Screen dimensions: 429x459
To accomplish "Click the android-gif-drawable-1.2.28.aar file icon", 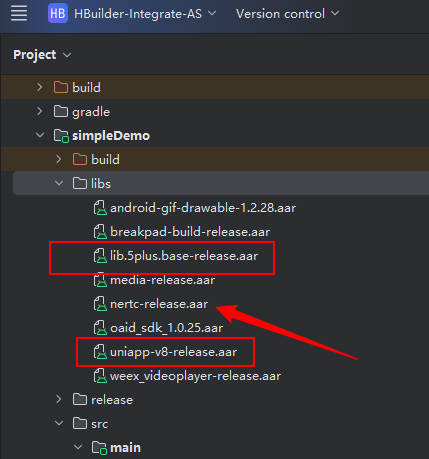I will click(x=100, y=208).
